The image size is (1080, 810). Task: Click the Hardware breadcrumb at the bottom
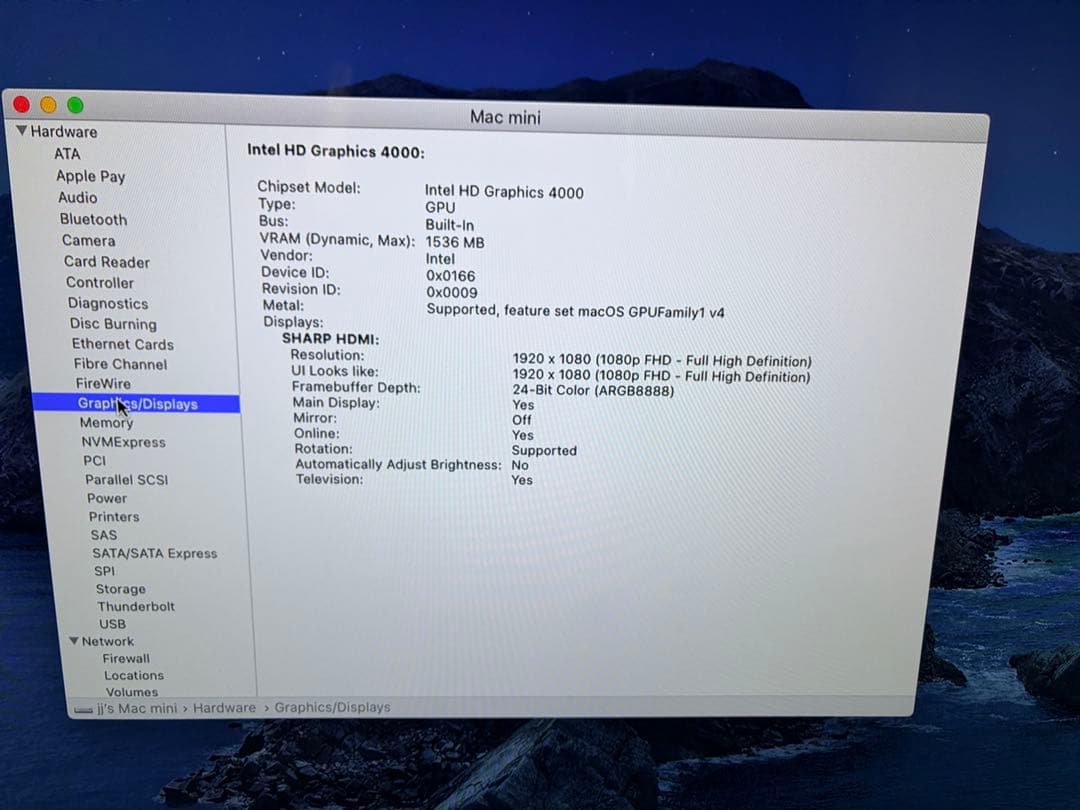coord(224,707)
